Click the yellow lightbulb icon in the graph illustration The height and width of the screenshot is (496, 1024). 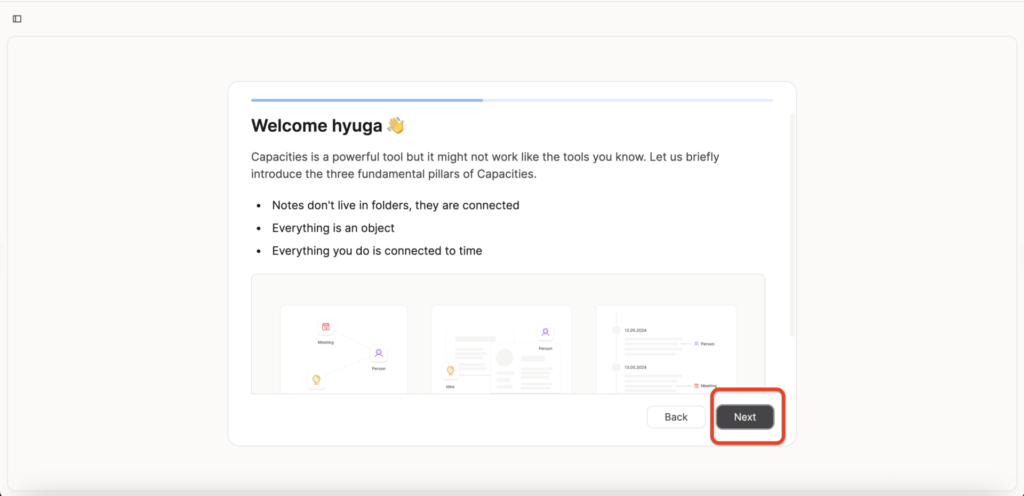point(316,379)
